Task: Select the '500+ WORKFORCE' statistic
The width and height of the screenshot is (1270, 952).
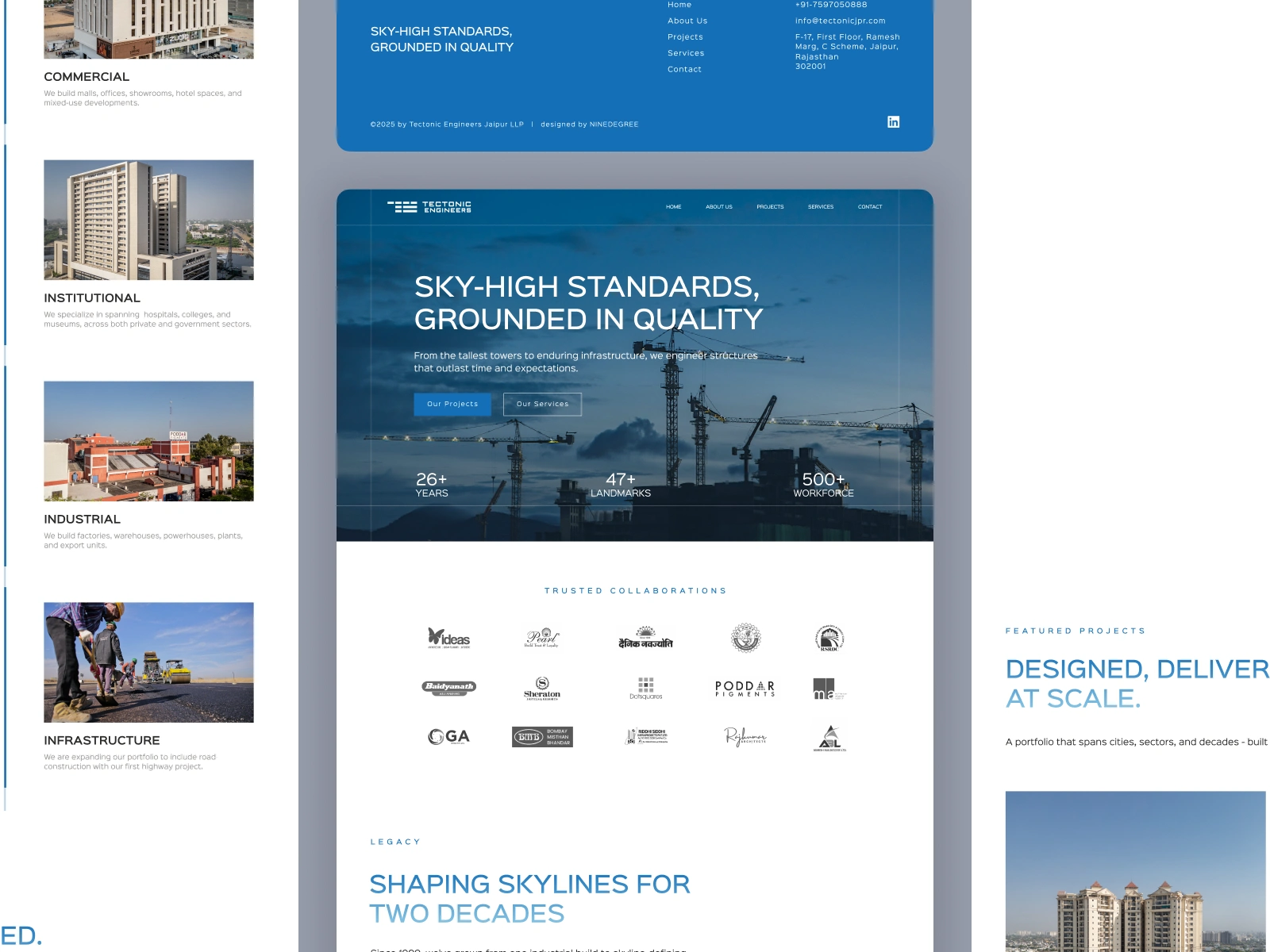Action: 824,485
